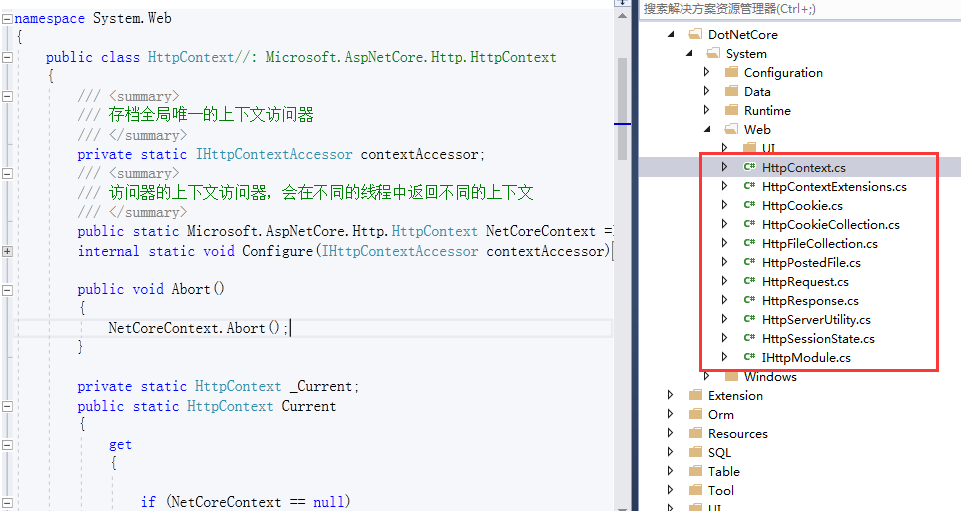Click the Runtime folder icon
Viewport: 961px width, 511px height.
pos(731,110)
